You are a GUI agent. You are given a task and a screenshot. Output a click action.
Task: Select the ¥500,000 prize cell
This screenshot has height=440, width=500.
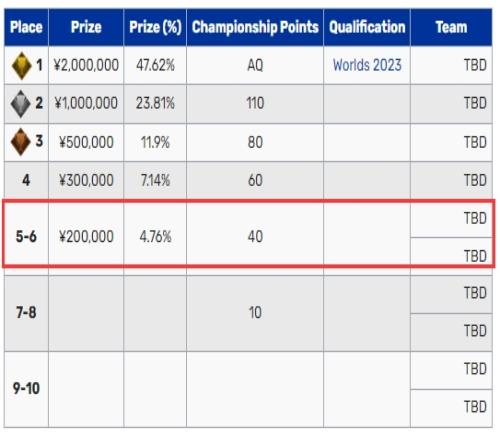pyautogui.click(x=86, y=142)
